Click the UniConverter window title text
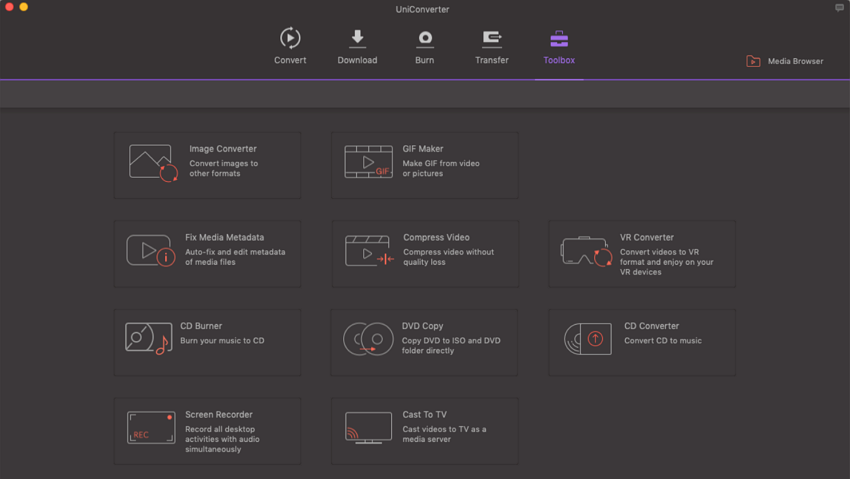This screenshot has width=850, height=479. click(x=422, y=9)
